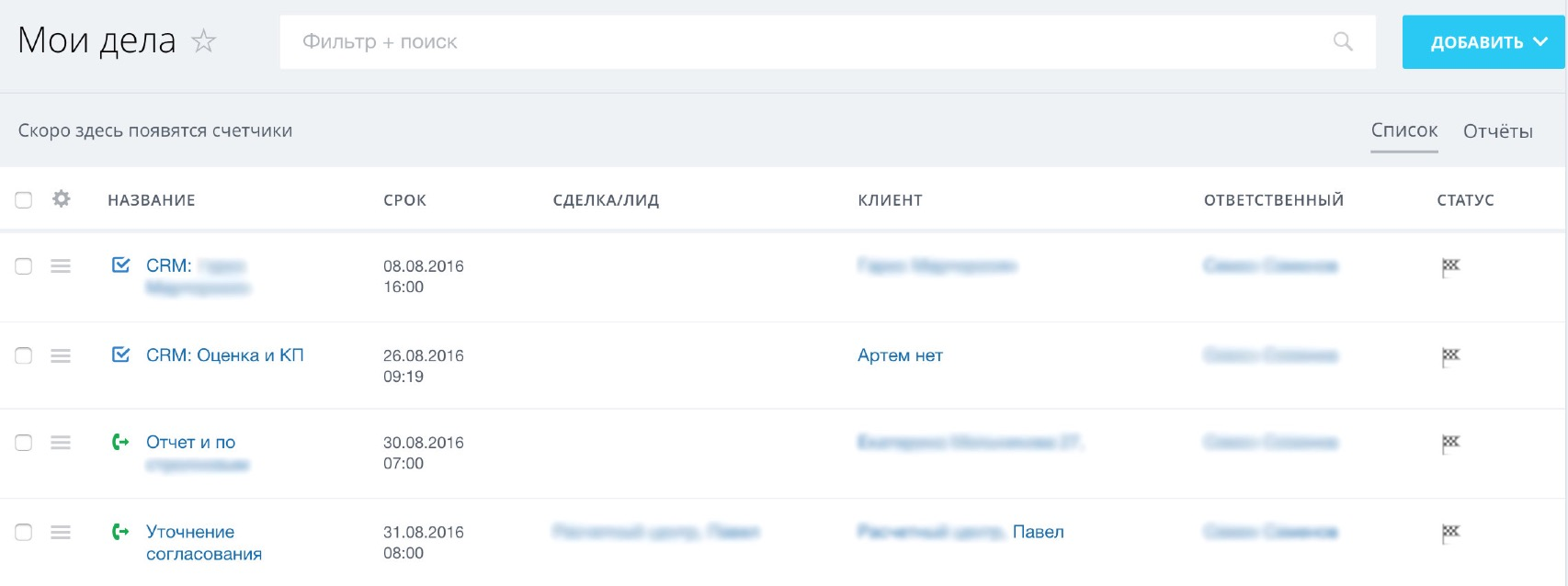This screenshot has height=586, width=1568.
Task: Open blurred deal link in 31.08.2016 row
Action: pos(656,532)
